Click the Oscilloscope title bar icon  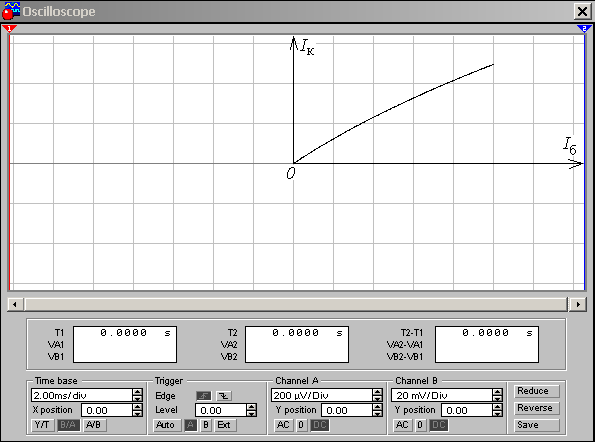[11, 11]
